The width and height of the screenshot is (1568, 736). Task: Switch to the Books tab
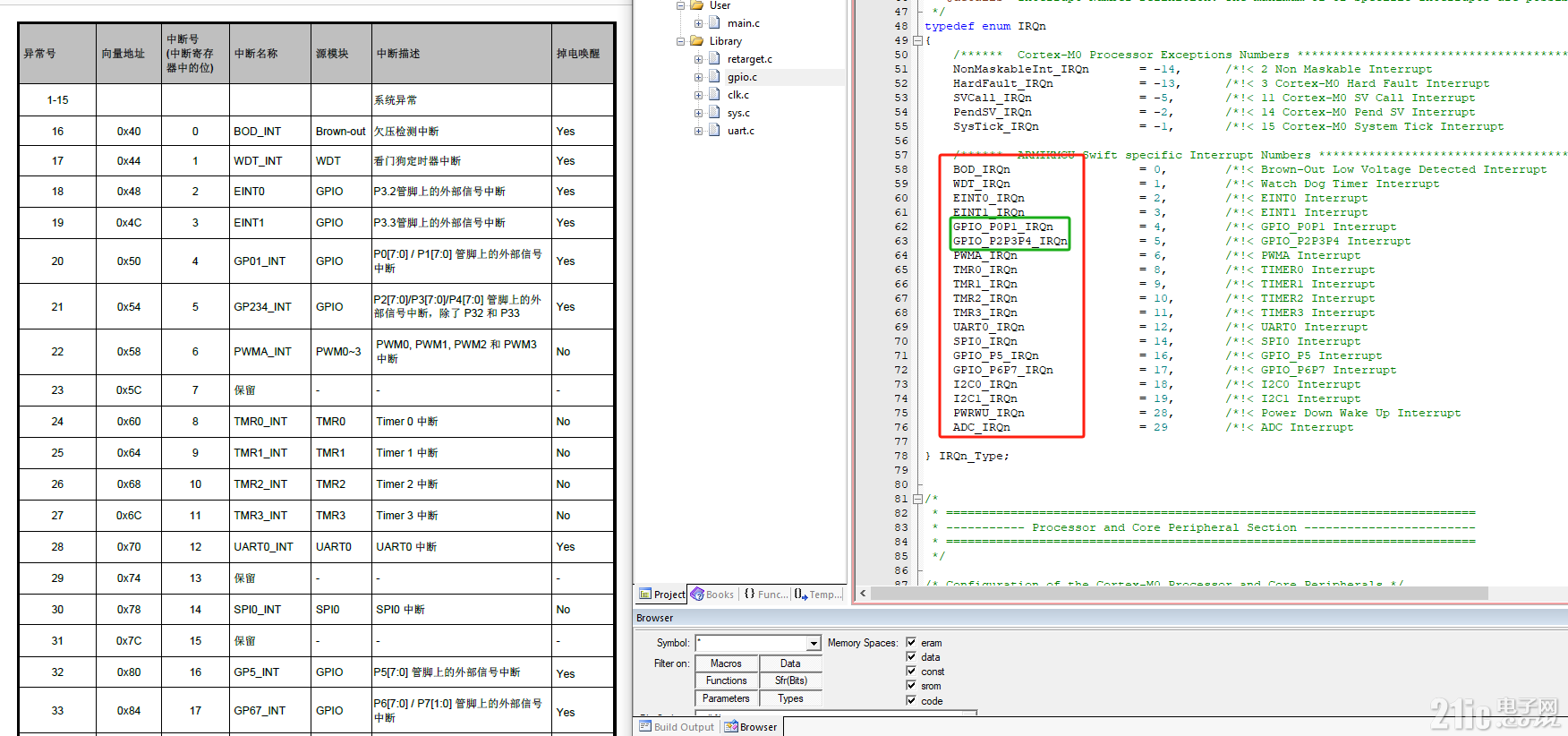tap(713, 595)
